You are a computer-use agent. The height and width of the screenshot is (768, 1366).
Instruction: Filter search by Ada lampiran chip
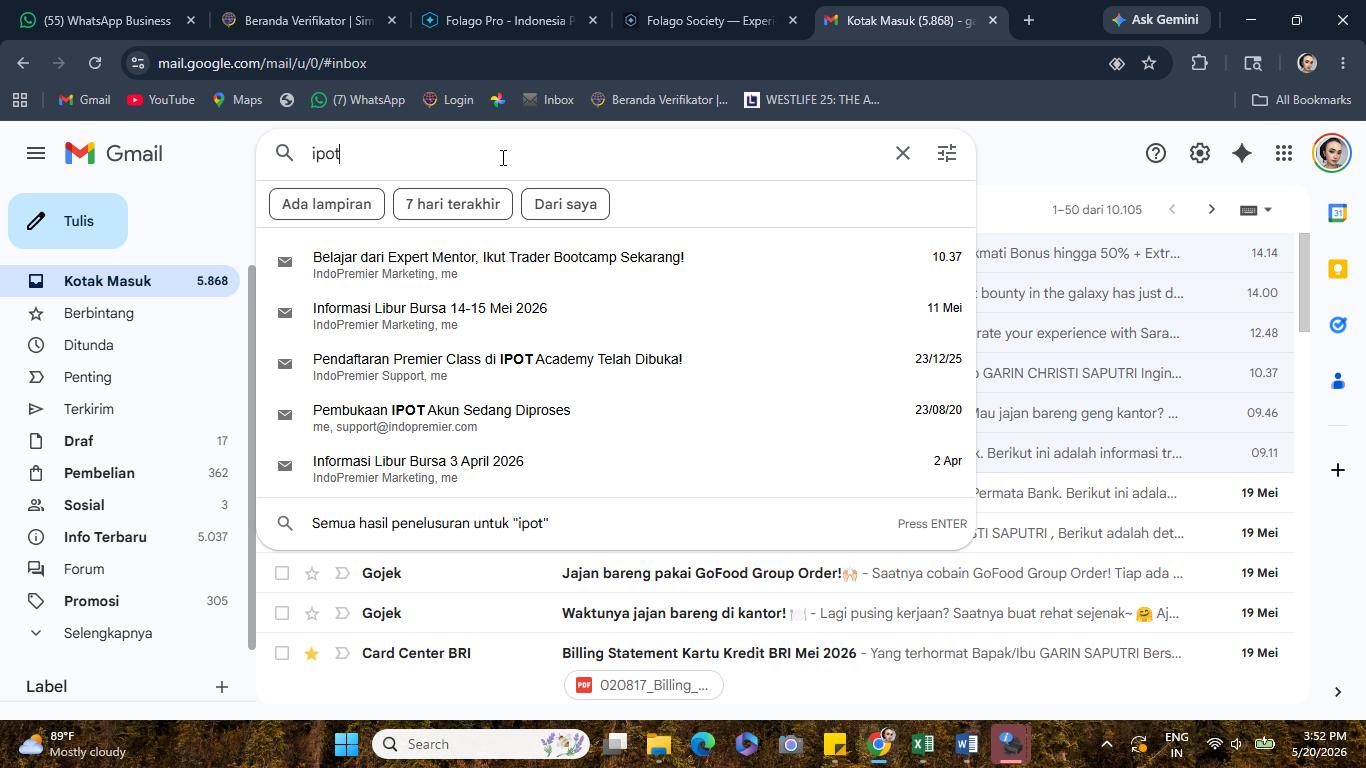[326, 204]
